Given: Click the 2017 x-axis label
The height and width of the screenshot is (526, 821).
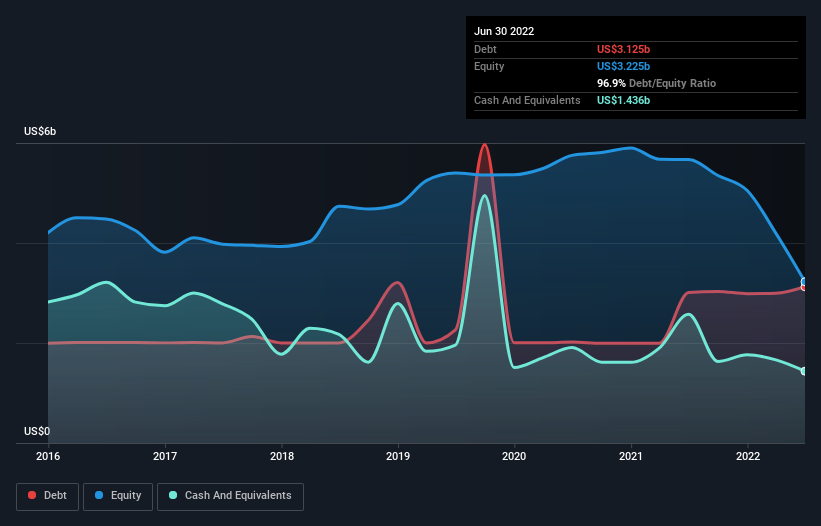Looking at the screenshot, I should pos(165,456).
